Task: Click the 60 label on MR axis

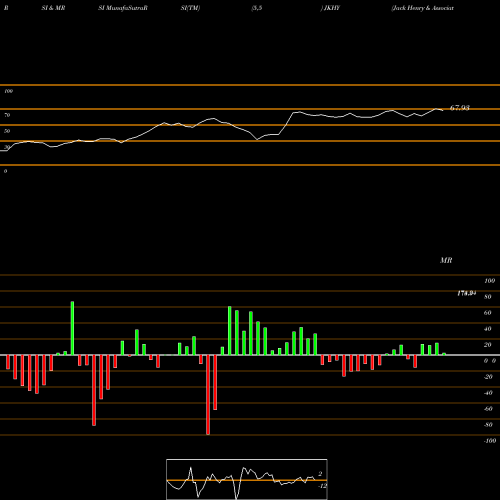Action: pos(488,313)
